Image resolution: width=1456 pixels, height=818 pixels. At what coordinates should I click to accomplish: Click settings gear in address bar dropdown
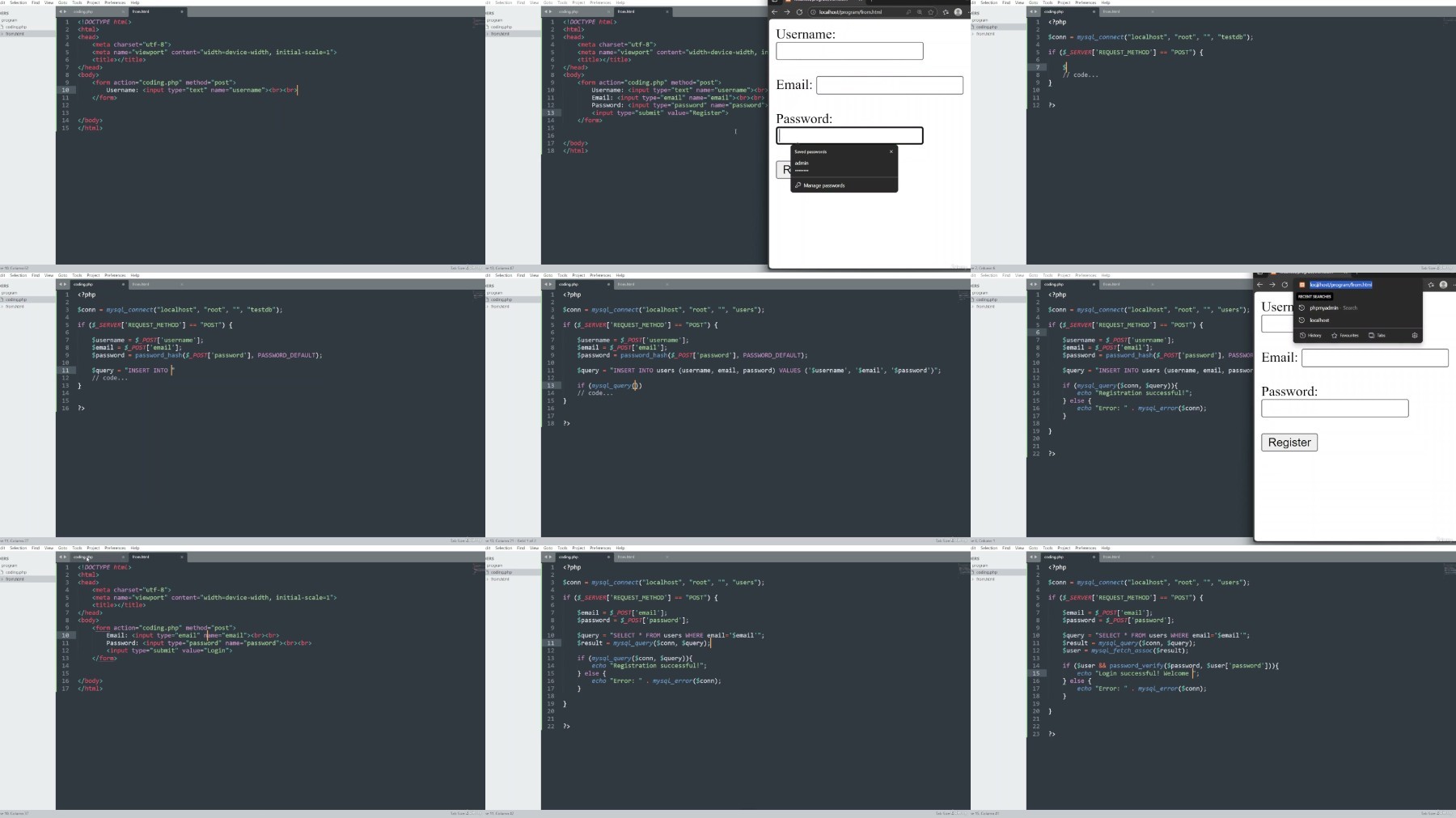(x=1414, y=335)
